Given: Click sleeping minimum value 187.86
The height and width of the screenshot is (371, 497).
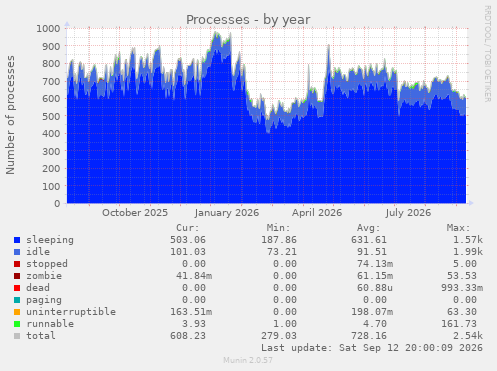Looking at the screenshot, I should point(279,240).
